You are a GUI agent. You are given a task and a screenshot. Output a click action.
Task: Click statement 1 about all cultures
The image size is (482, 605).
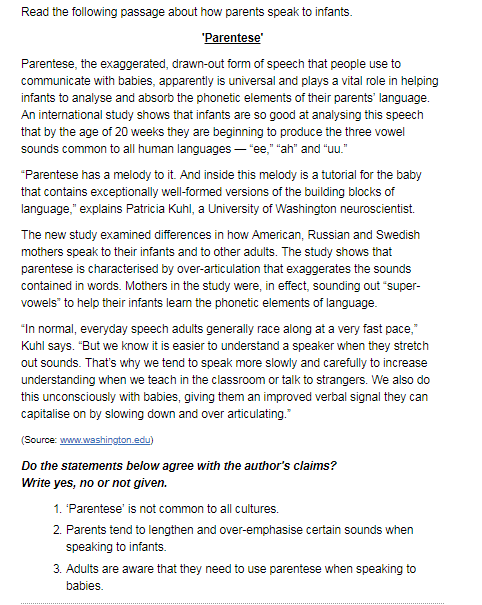[166, 509]
